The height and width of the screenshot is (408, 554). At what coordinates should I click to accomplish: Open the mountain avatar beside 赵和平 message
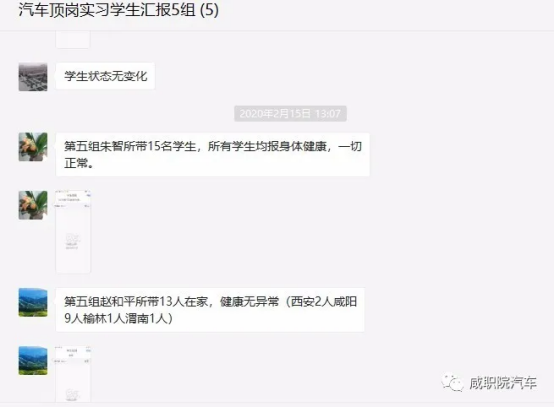[33, 302]
